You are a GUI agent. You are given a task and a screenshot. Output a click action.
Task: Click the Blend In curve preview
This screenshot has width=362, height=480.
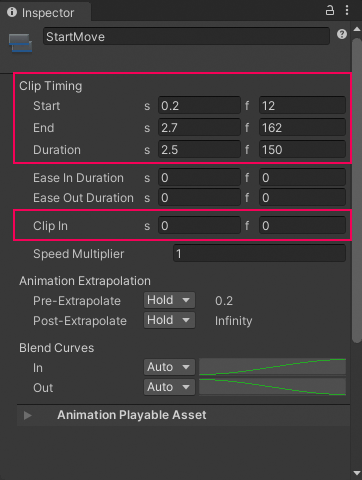(272, 367)
